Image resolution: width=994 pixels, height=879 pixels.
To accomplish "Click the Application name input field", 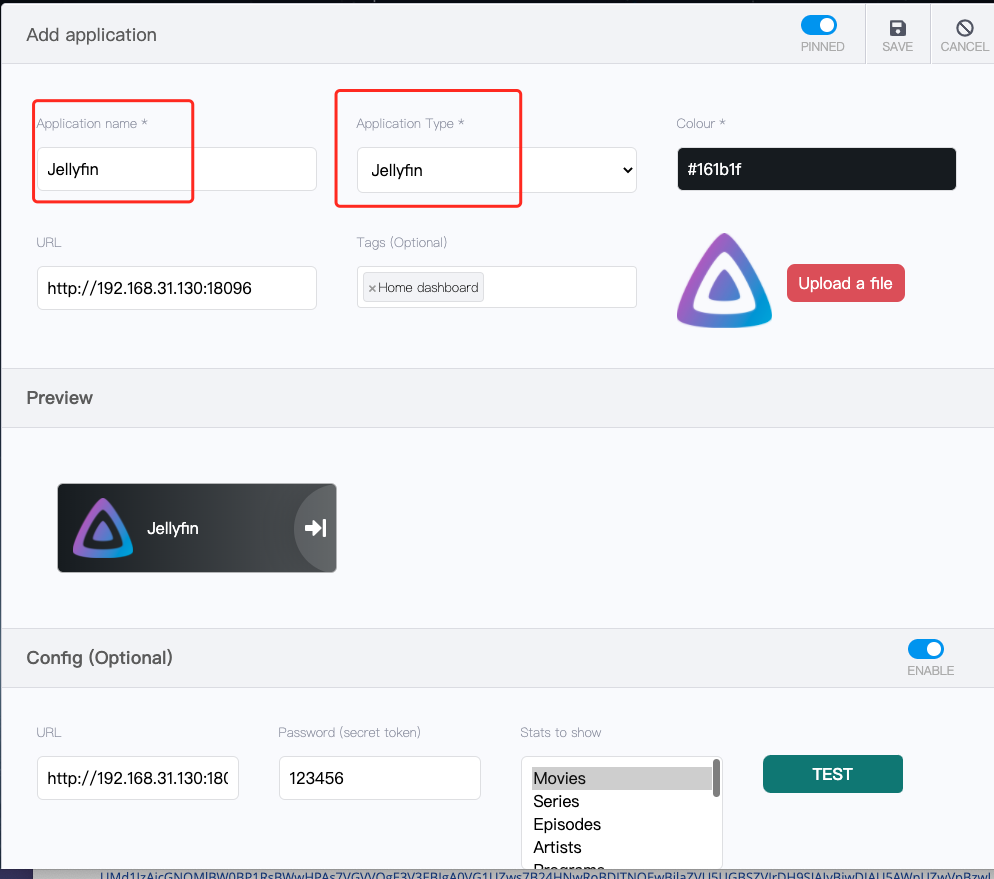I will (x=177, y=169).
